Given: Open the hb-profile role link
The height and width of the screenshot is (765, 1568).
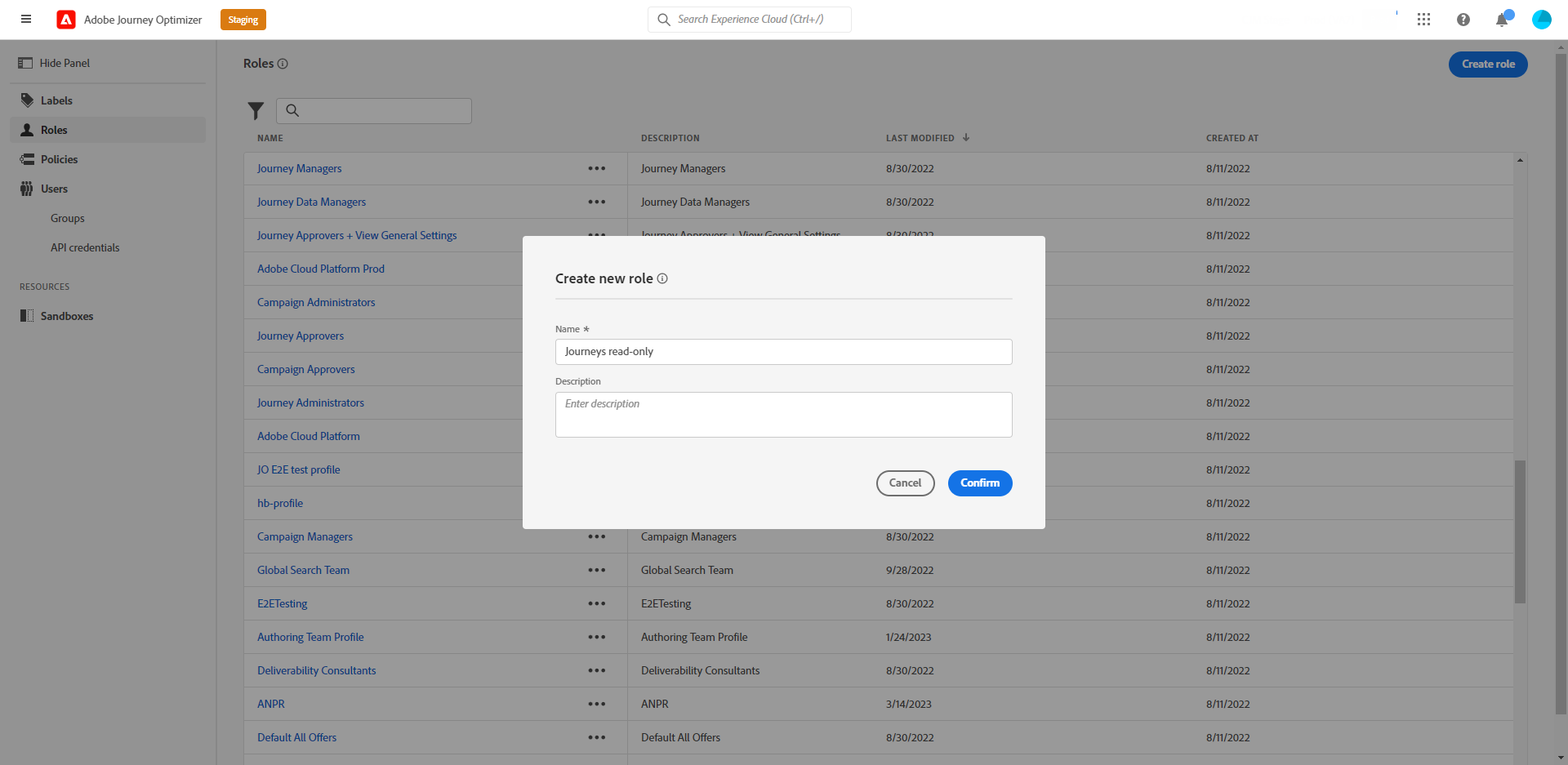Looking at the screenshot, I should (x=280, y=504).
